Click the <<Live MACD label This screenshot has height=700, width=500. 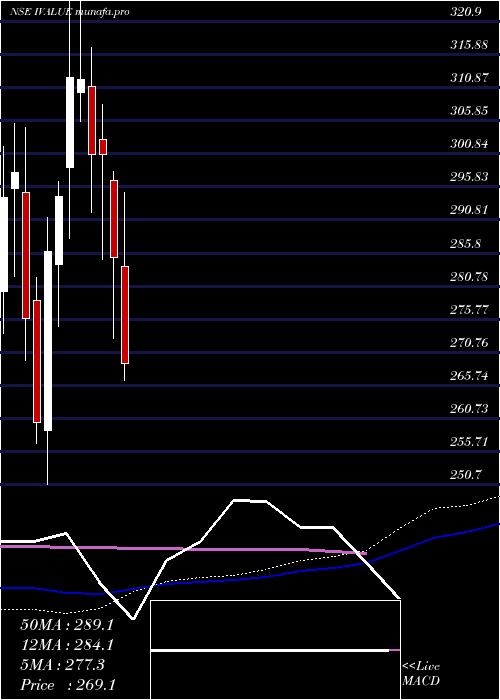(421, 674)
